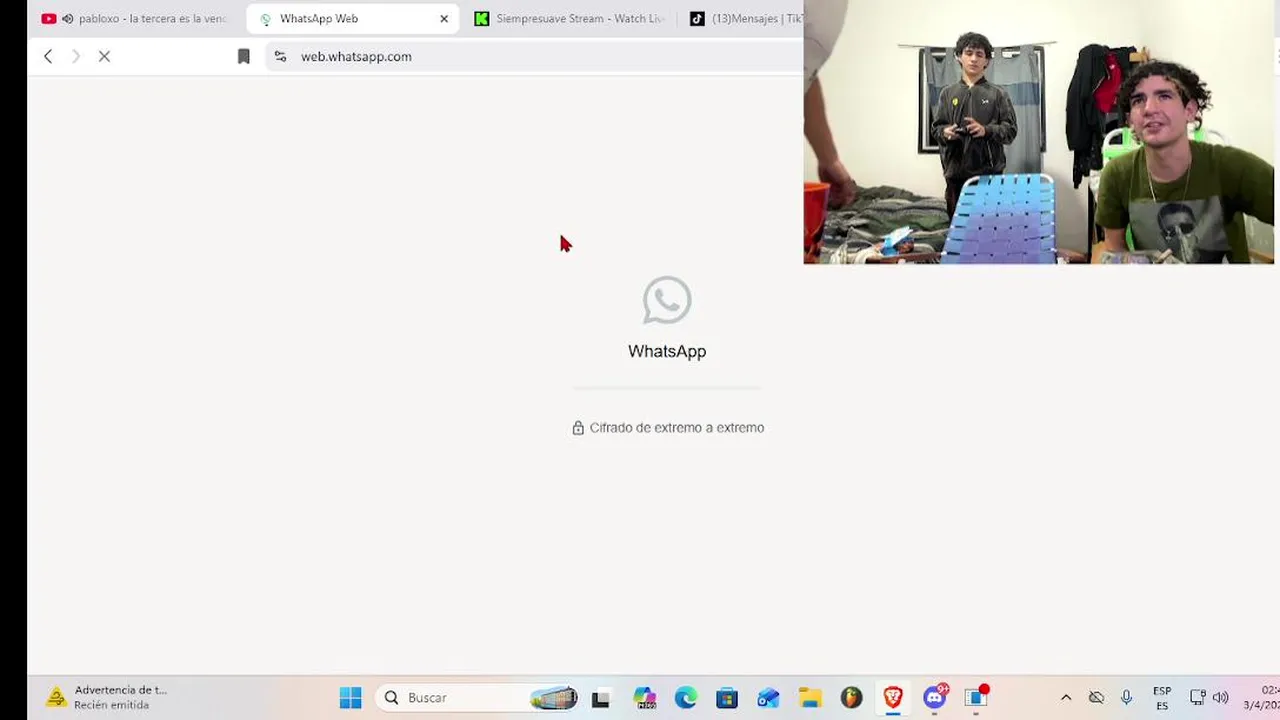Open Microsoft Edge from the taskbar

pos(685,698)
